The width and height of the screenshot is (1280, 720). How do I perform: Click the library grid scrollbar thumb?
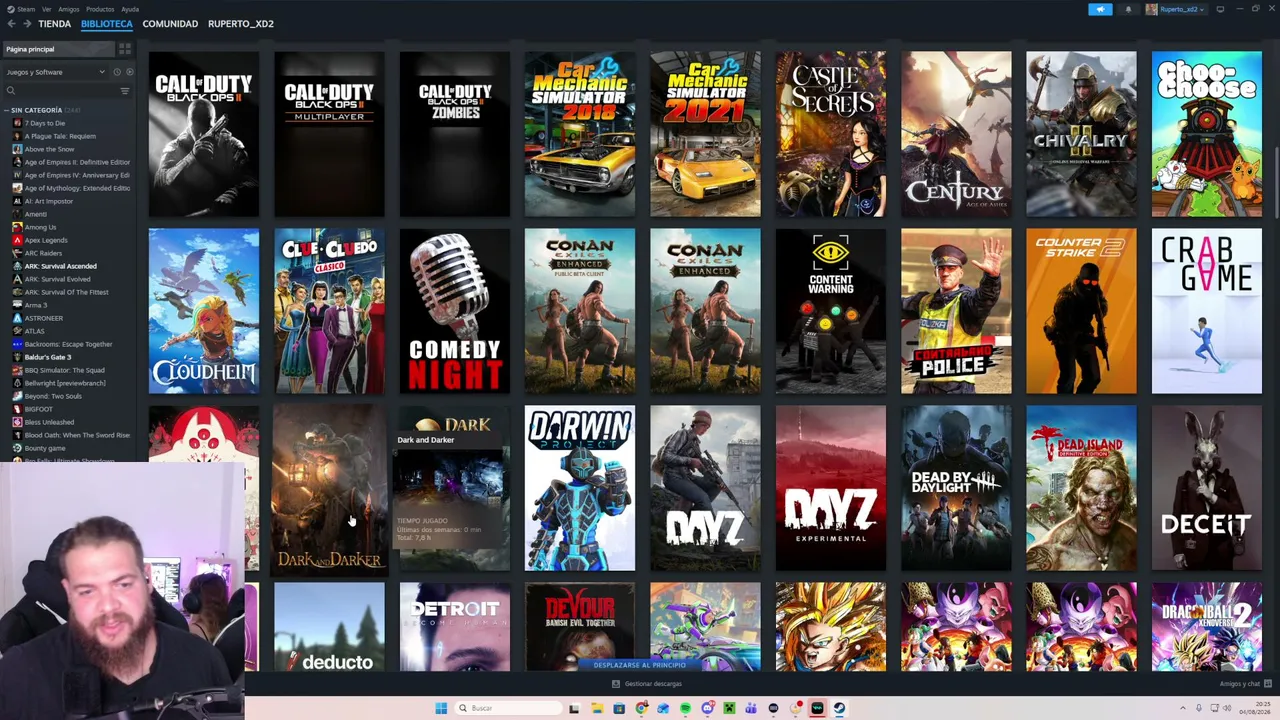pyautogui.click(x=1276, y=182)
